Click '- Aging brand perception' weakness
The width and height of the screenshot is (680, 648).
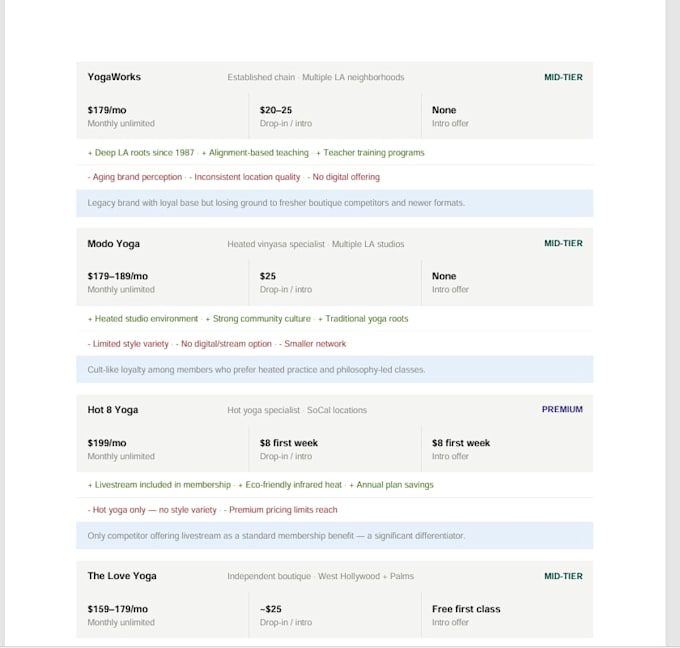coord(135,177)
